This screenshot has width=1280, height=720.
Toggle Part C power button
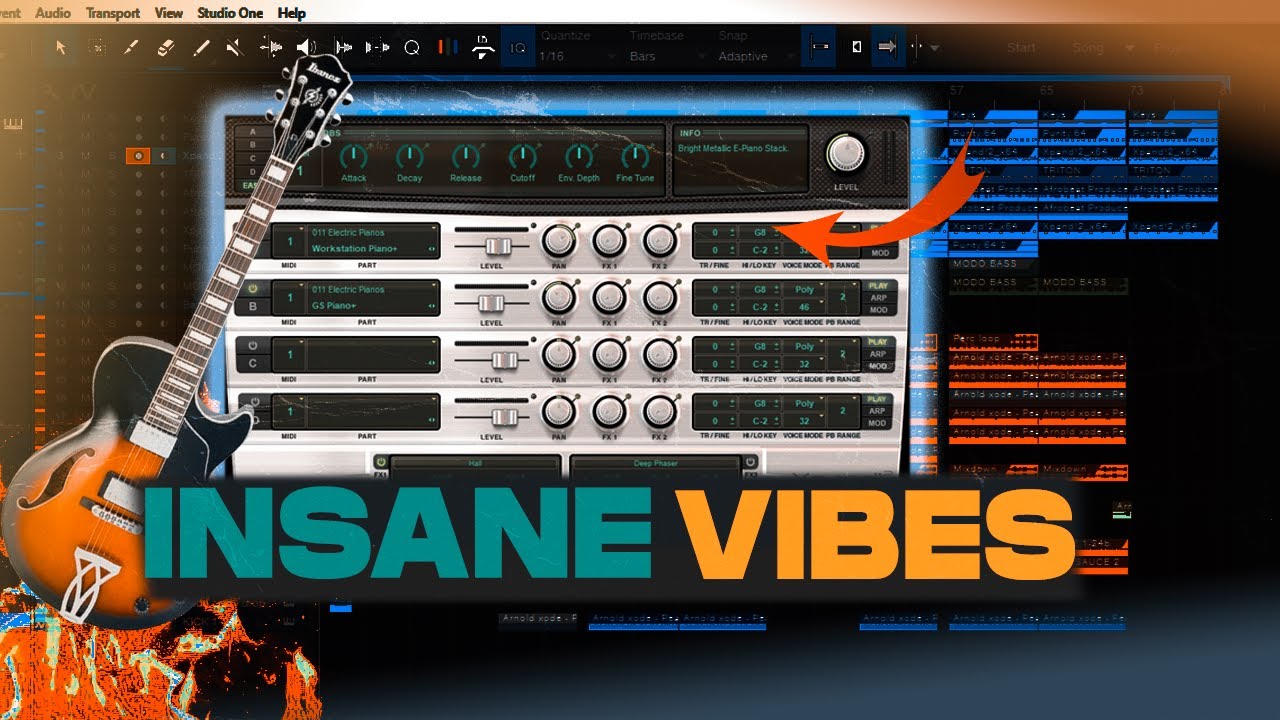click(x=252, y=345)
